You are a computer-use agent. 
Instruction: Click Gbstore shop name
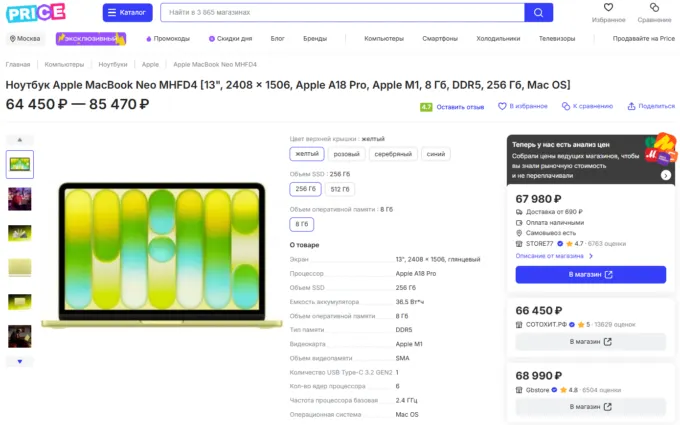click(x=537, y=390)
